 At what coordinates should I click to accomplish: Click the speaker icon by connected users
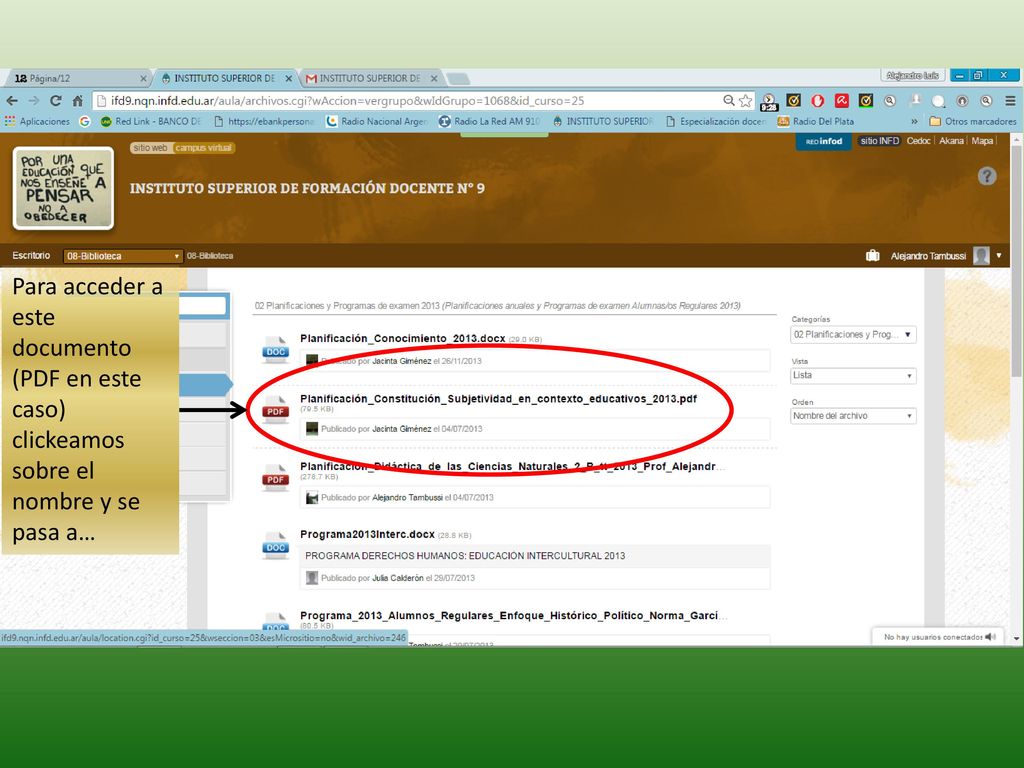pyautogui.click(x=990, y=637)
